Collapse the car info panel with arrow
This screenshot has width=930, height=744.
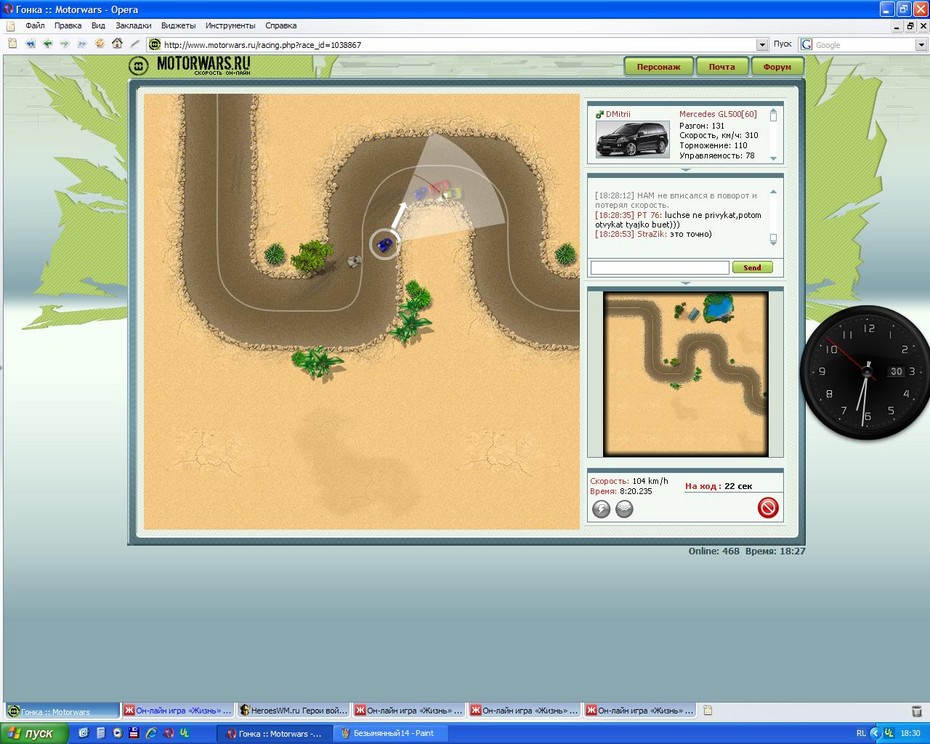point(684,171)
